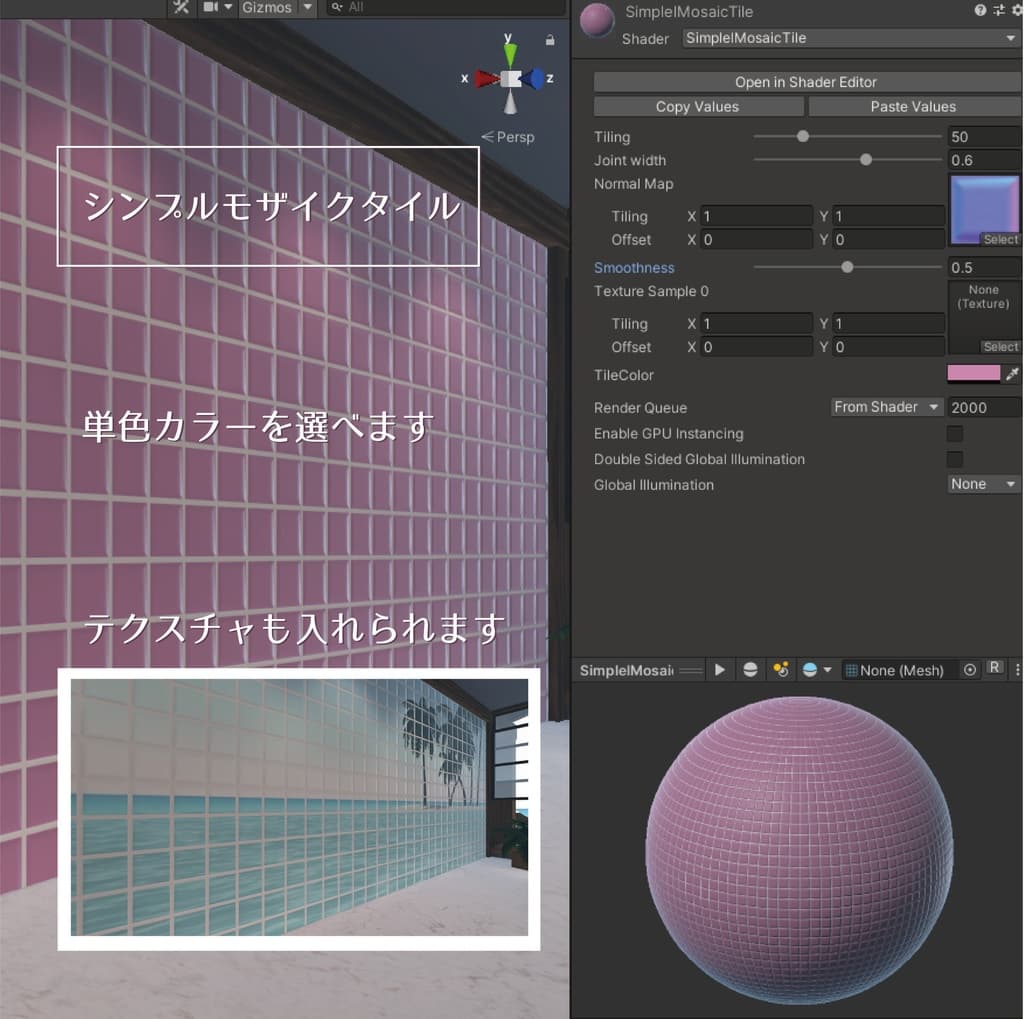Expand Render Queue From Shader dropdown
The image size is (1024, 1019).
click(x=887, y=407)
